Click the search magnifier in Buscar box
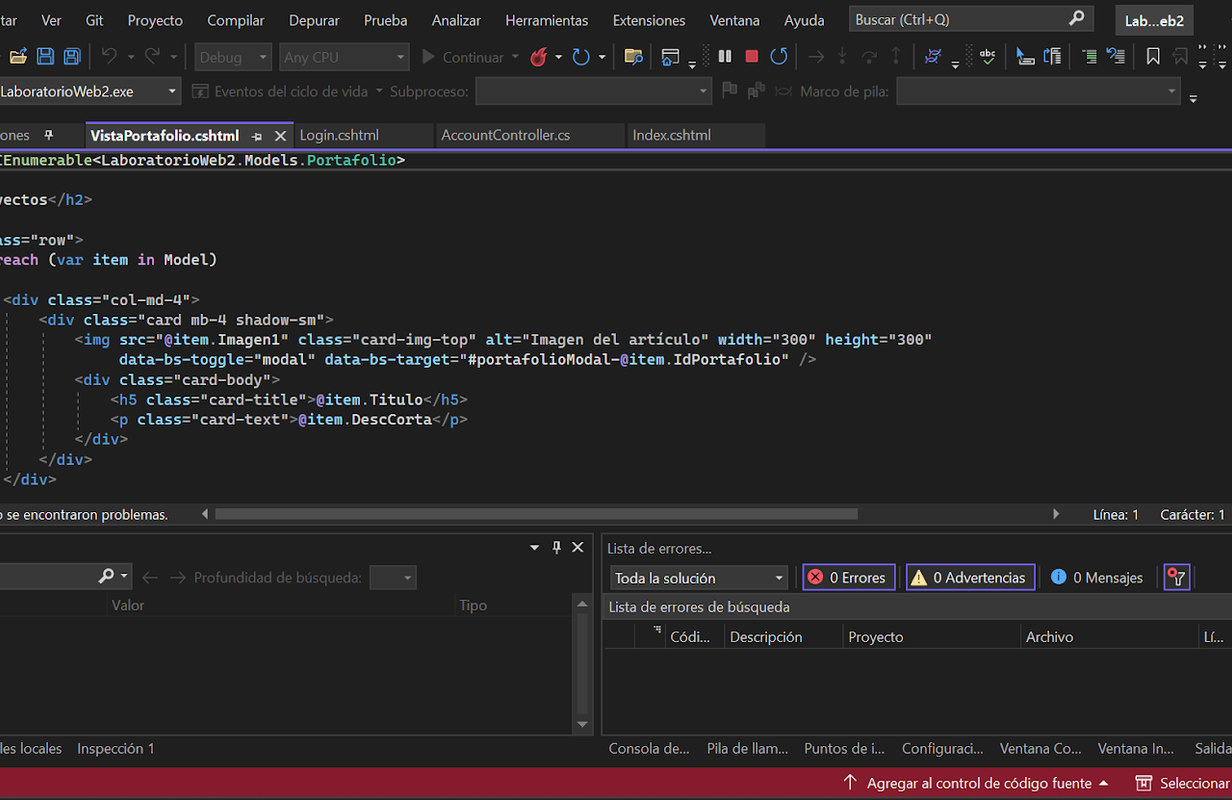Image resolution: width=1232 pixels, height=800 pixels. [x=1076, y=19]
